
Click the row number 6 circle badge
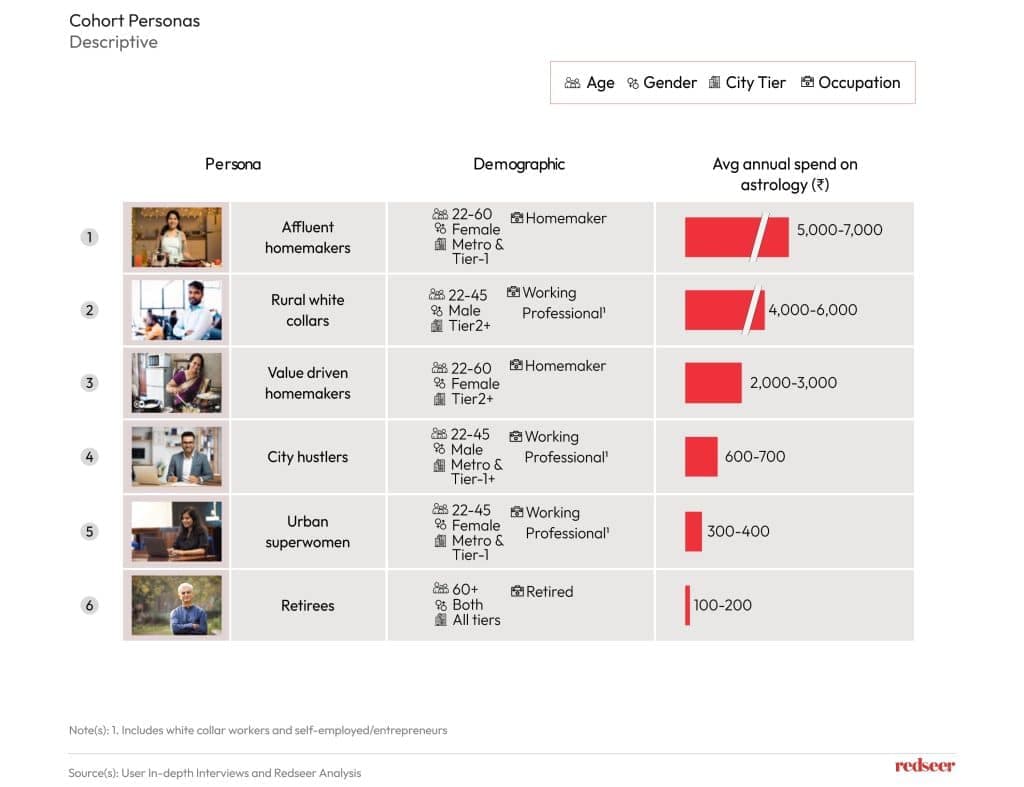click(90, 605)
